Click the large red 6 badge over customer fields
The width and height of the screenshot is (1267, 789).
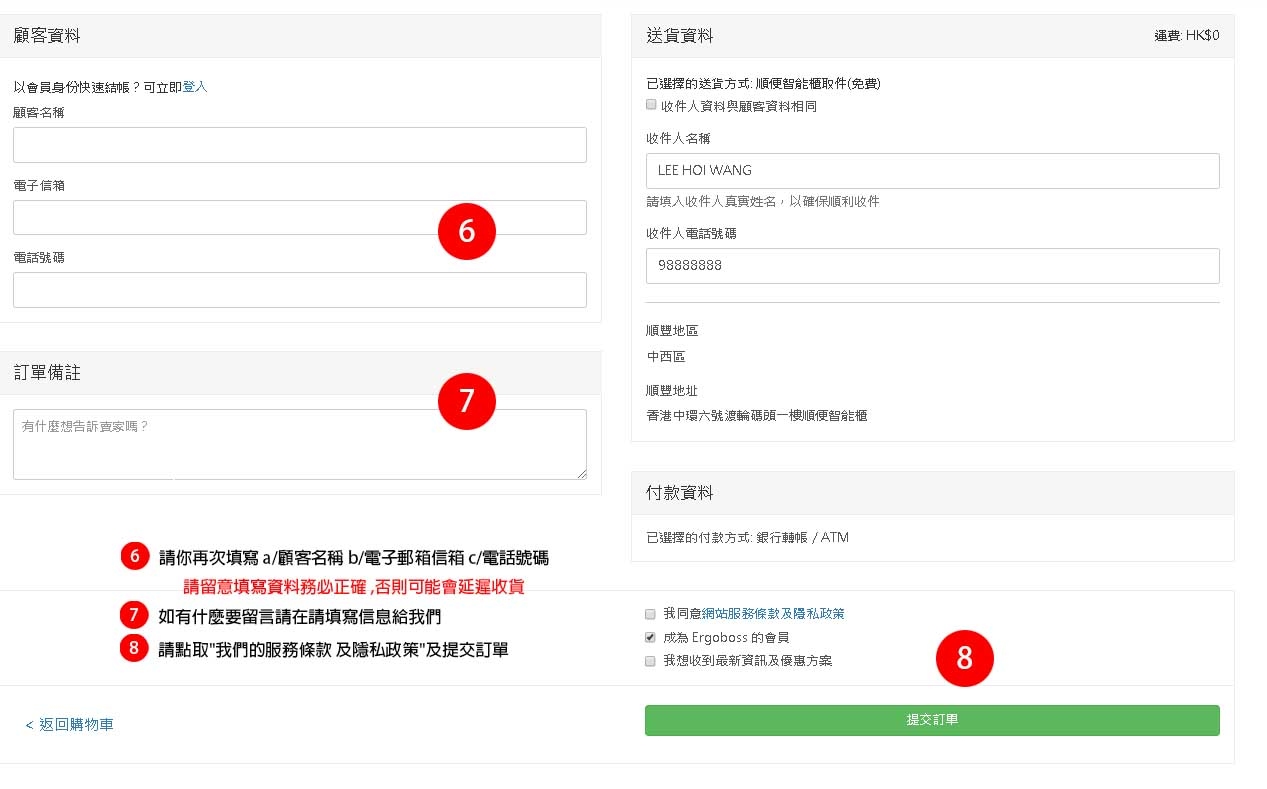click(x=467, y=231)
